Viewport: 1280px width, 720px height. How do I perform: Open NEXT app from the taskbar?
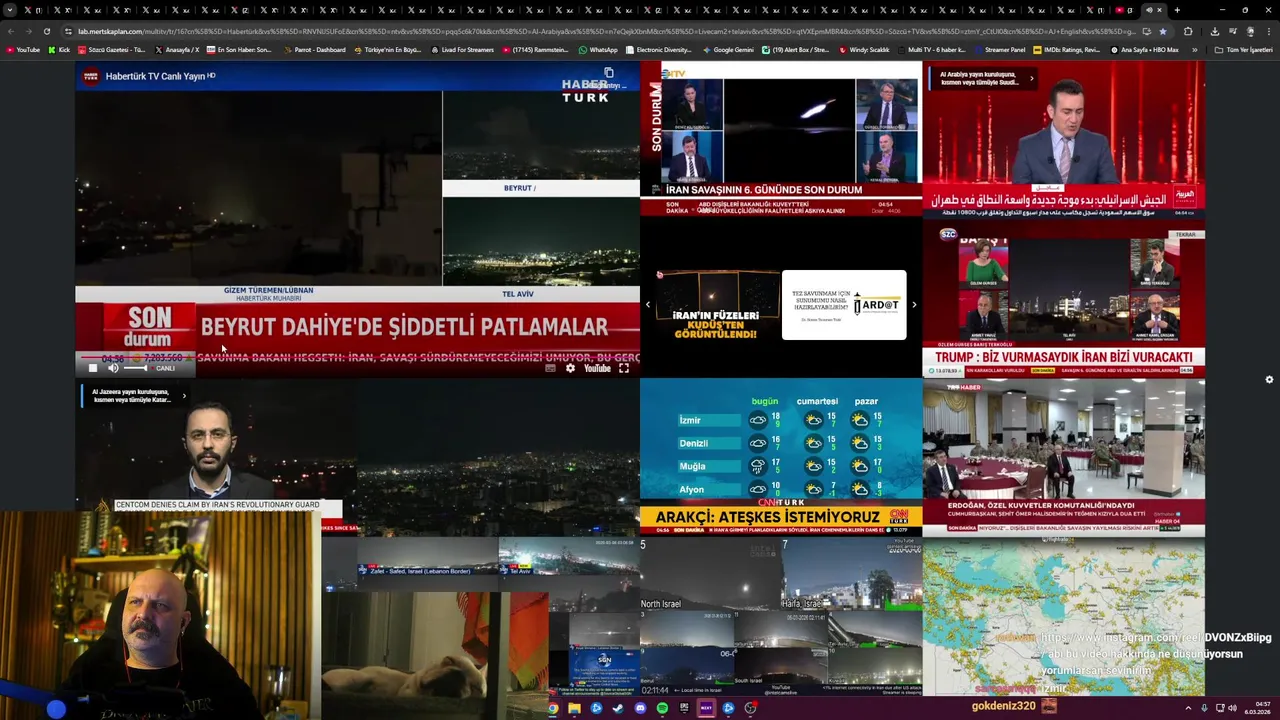coord(706,708)
